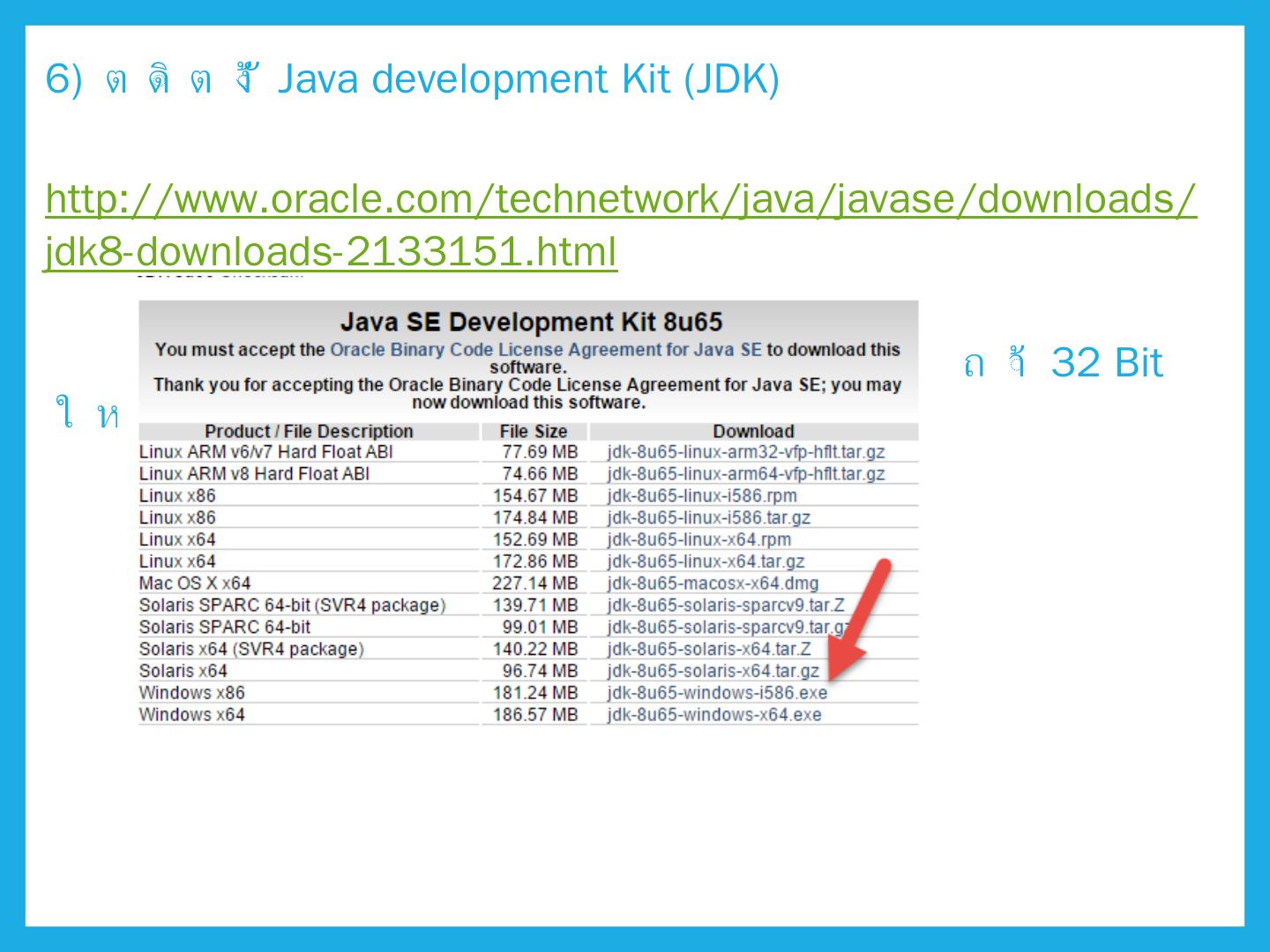Download jdk-8u65-macosx-x64.dmg file
This screenshot has width=1270, height=952.
(x=713, y=584)
